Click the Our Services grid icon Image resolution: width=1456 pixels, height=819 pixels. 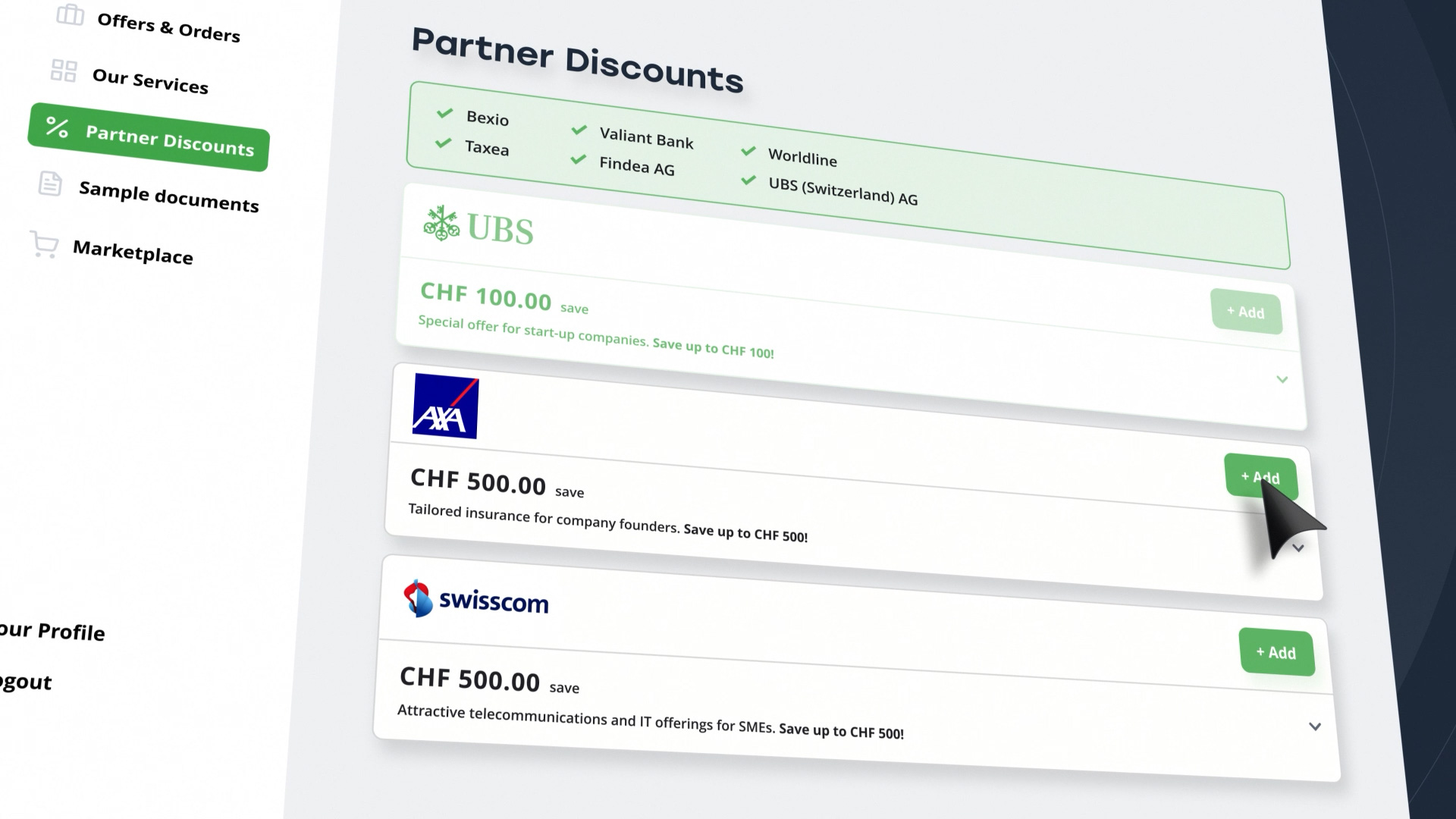point(64,71)
